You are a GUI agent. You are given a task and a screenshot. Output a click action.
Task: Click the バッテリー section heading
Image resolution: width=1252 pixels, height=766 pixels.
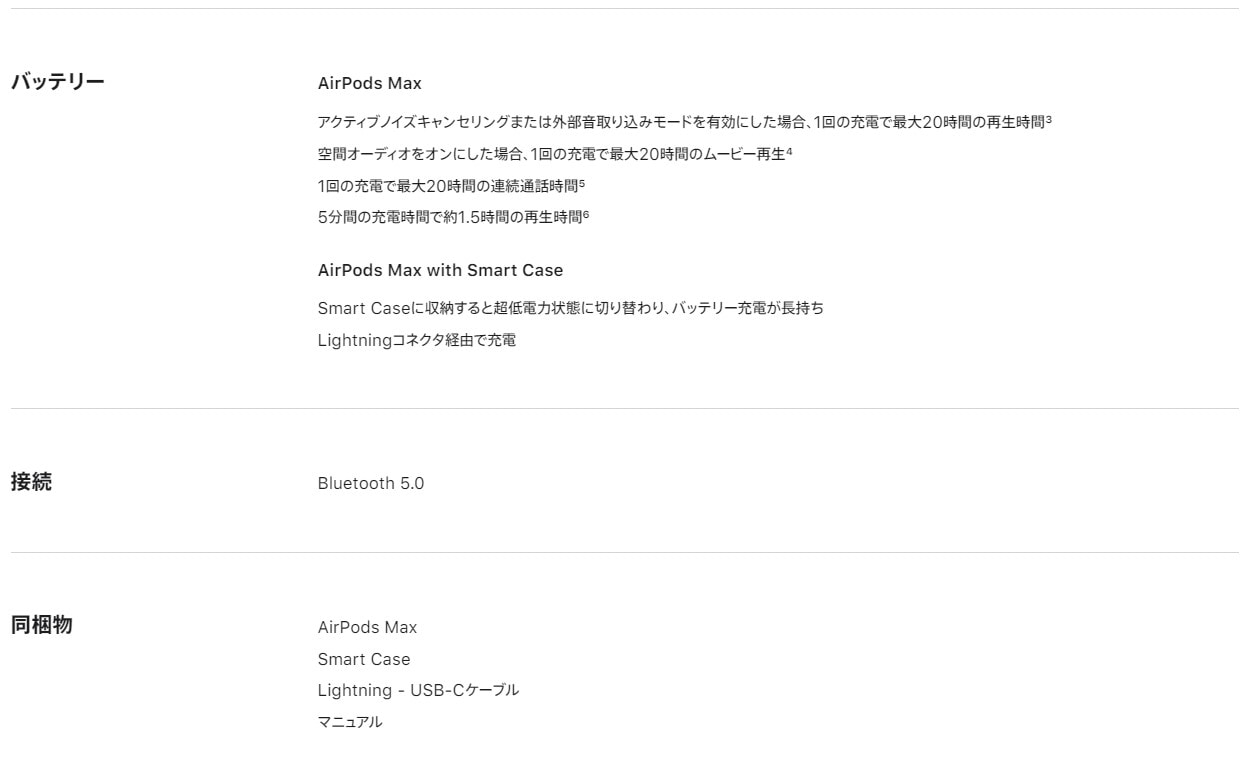tap(57, 81)
